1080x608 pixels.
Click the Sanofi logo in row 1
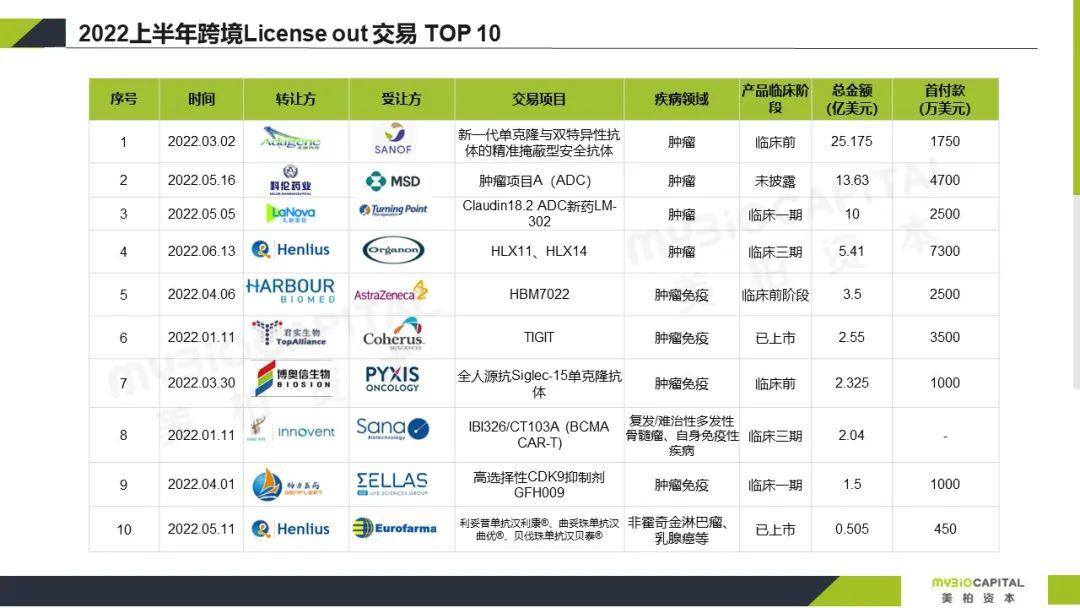(393, 139)
